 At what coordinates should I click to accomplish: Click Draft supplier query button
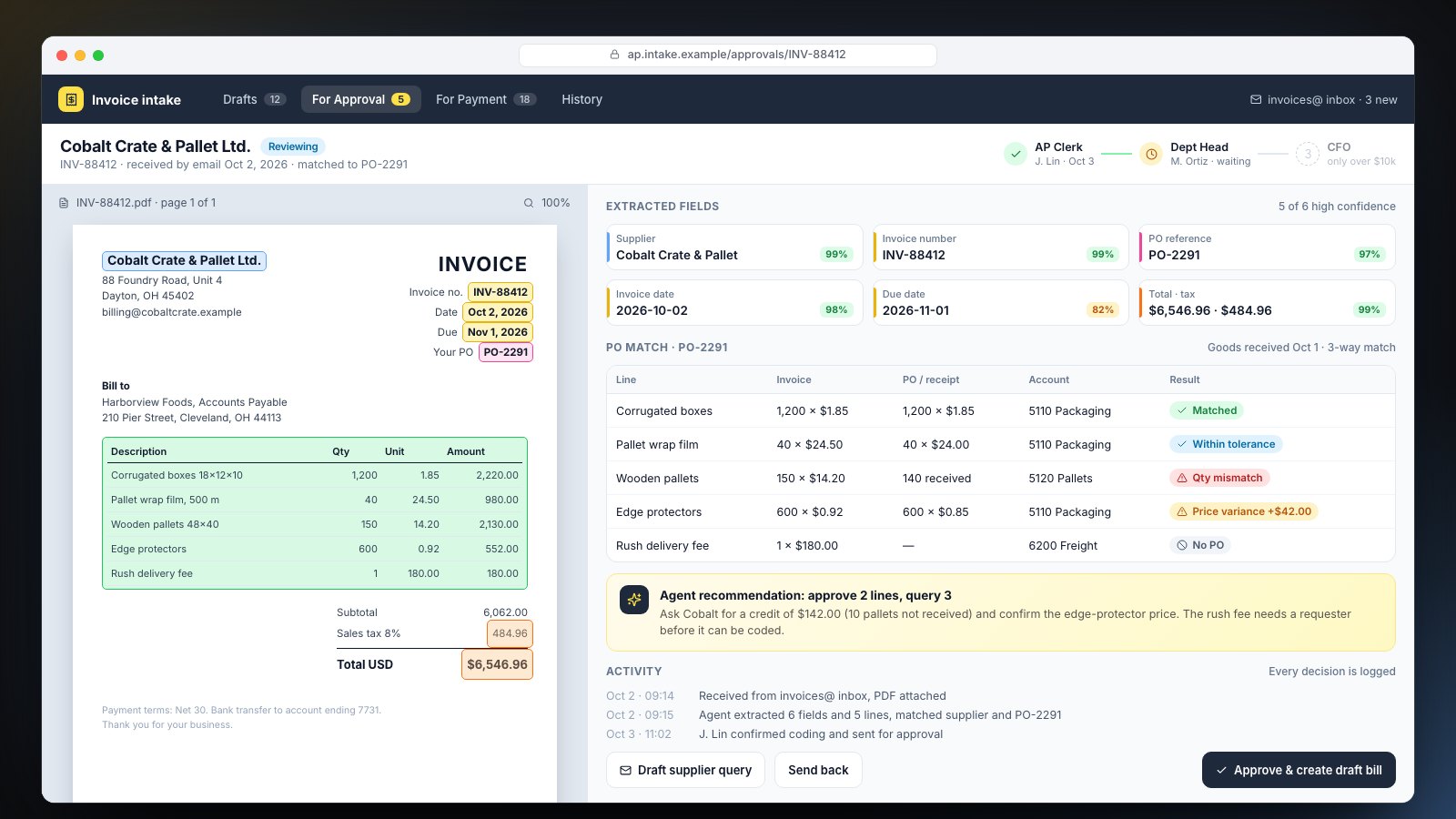685,770
